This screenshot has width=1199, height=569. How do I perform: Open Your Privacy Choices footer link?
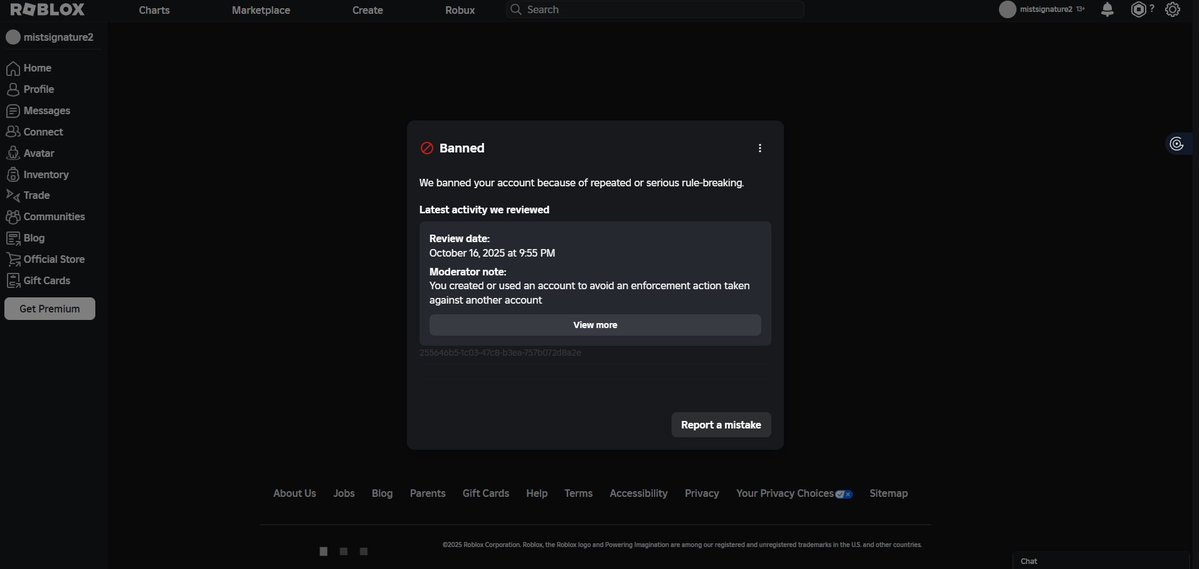(x=794, y=493)
